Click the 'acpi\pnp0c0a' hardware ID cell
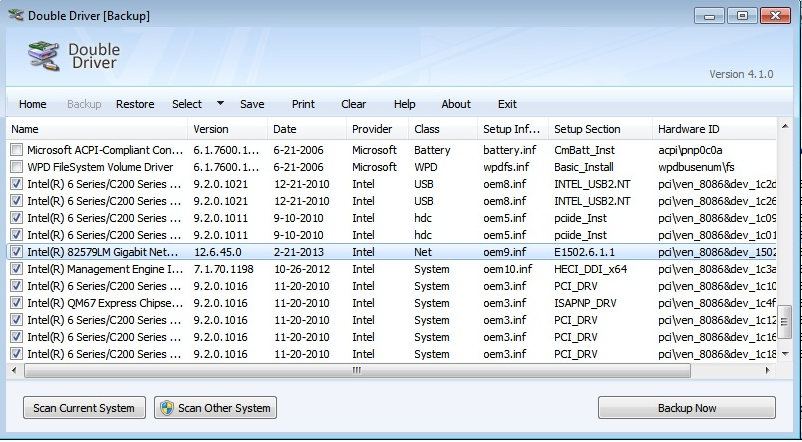The height and width of the screenshot is (442, 802). click(x=690, y=150)
